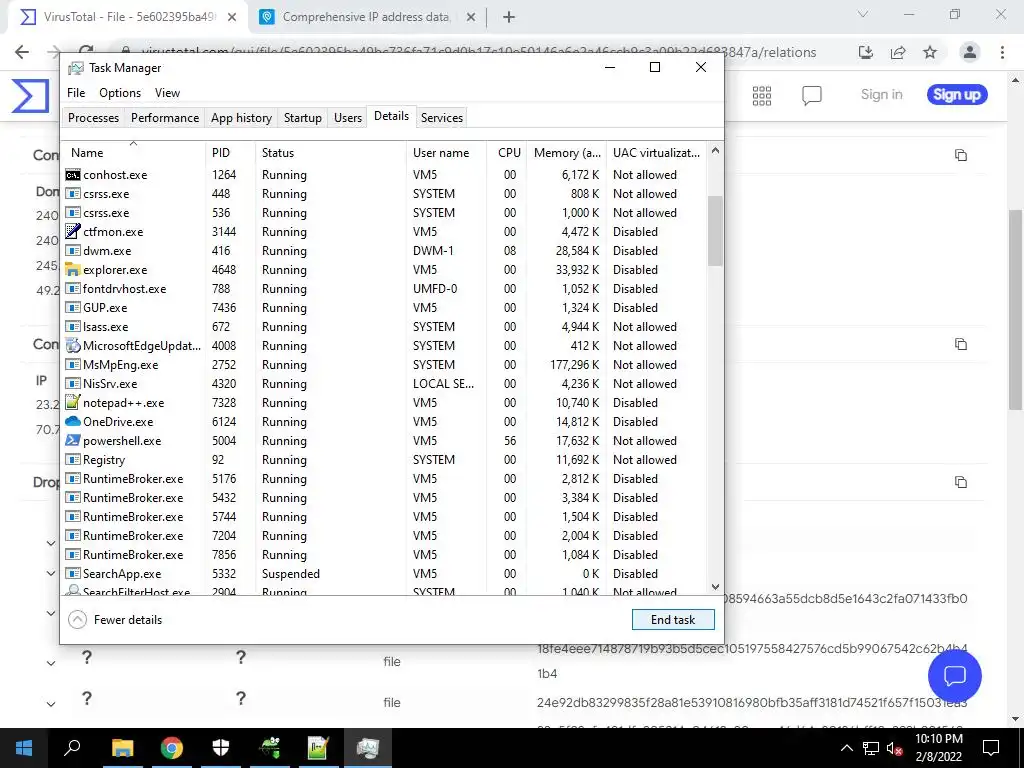This screenshot has width=1024, height=768.
Task: Switch to the Processes tab
Action: coord(93,118)
